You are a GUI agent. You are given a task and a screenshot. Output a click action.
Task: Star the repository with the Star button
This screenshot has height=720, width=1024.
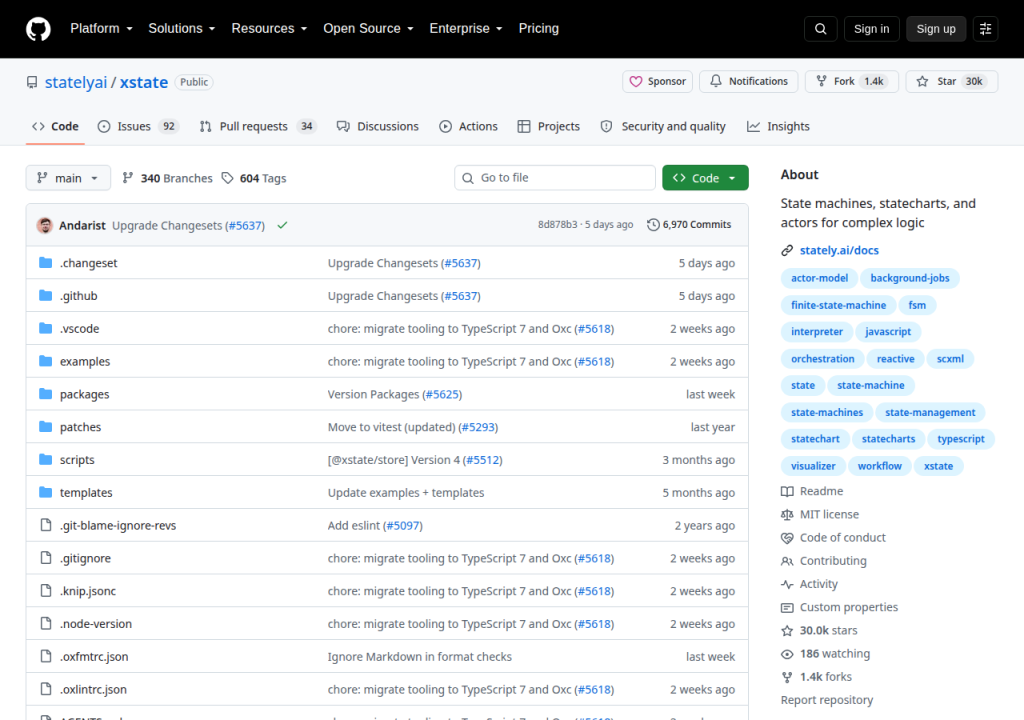tap(952, 82)
